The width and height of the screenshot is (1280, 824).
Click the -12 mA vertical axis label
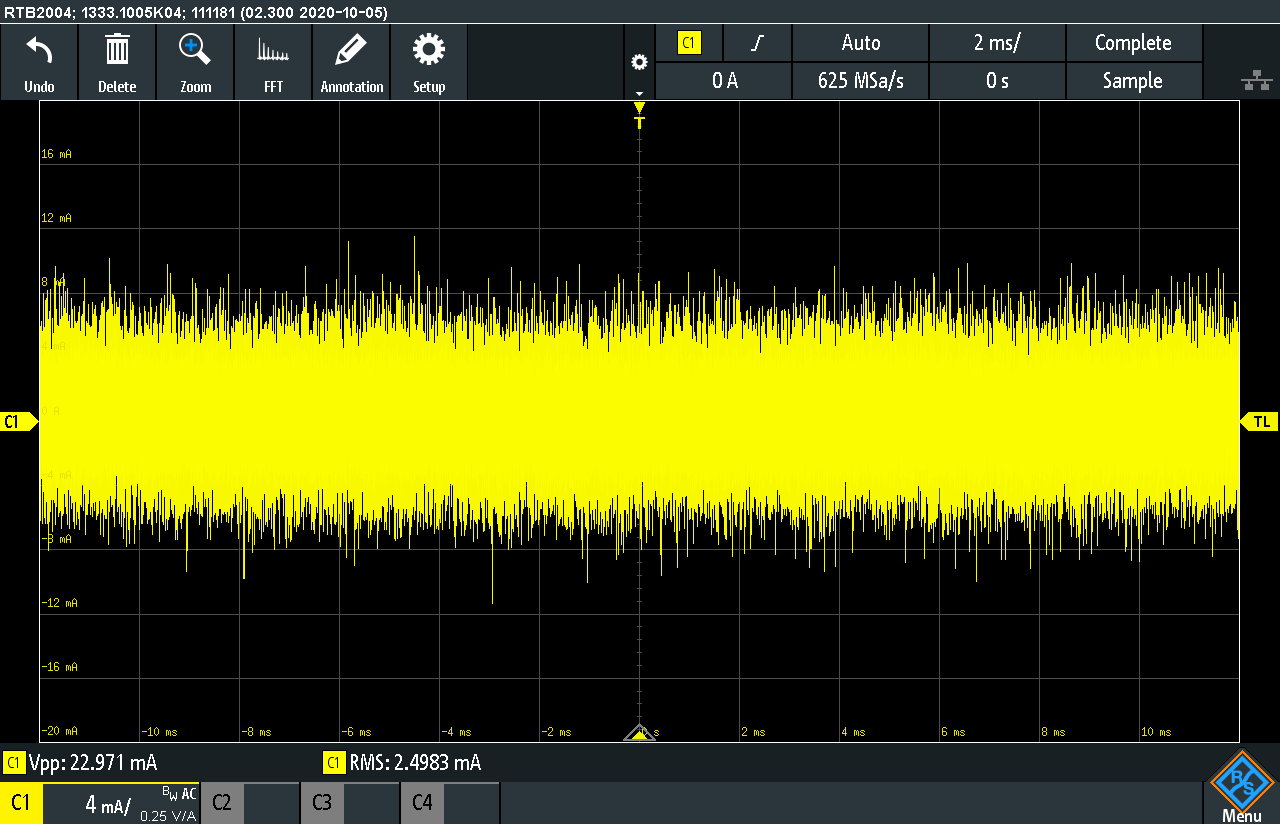coord(59,603)
